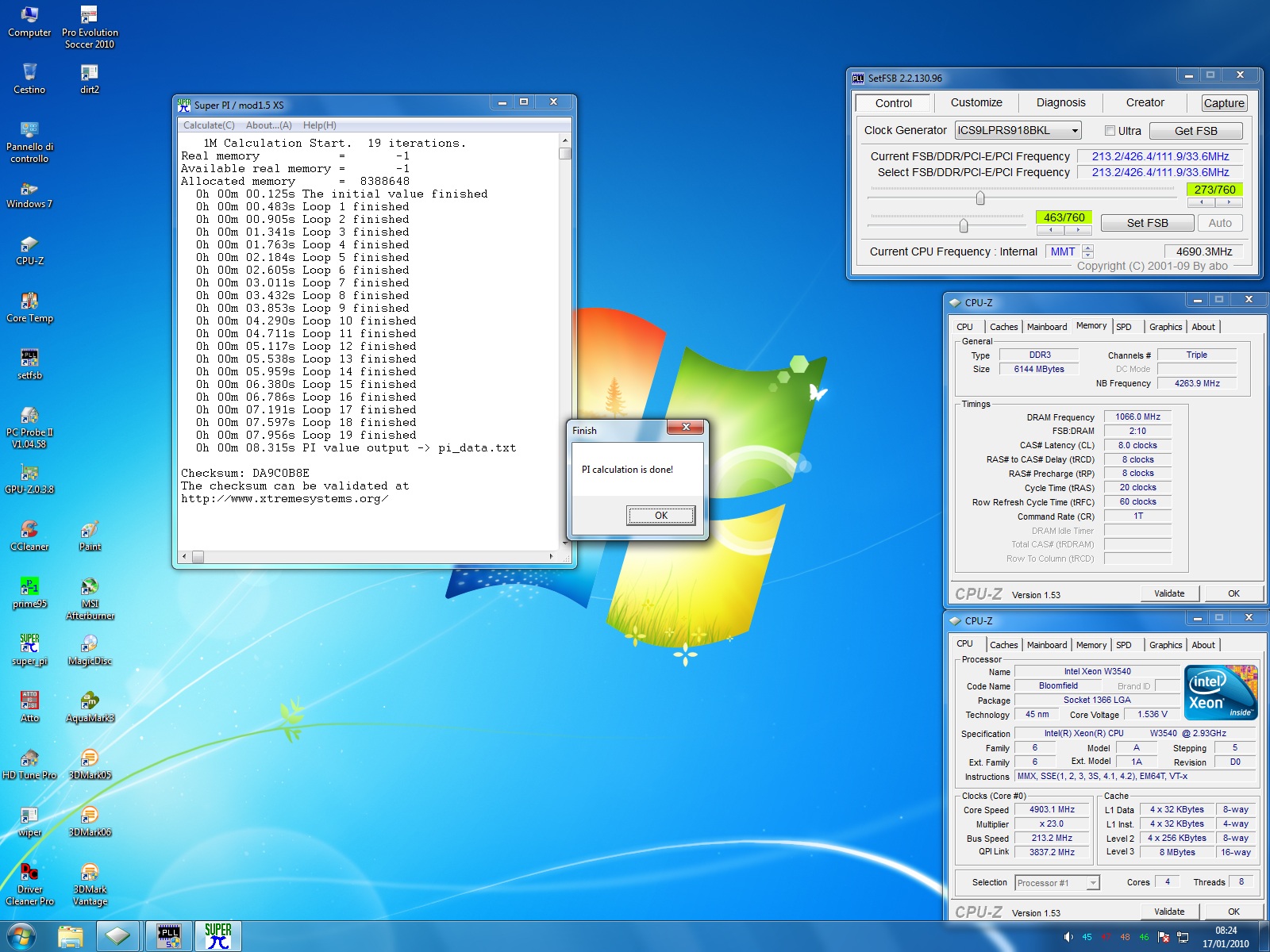Select the AquaMark3 desktop icon

tap(90, 708)
